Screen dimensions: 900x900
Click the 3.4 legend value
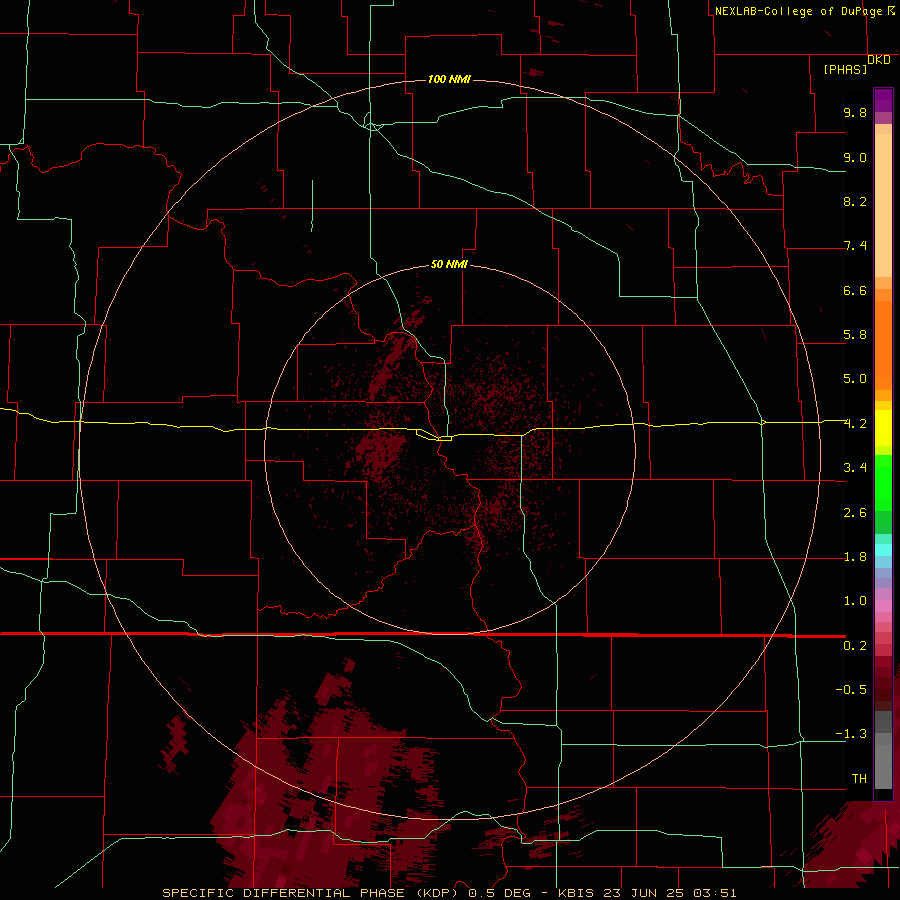(855, 468)
